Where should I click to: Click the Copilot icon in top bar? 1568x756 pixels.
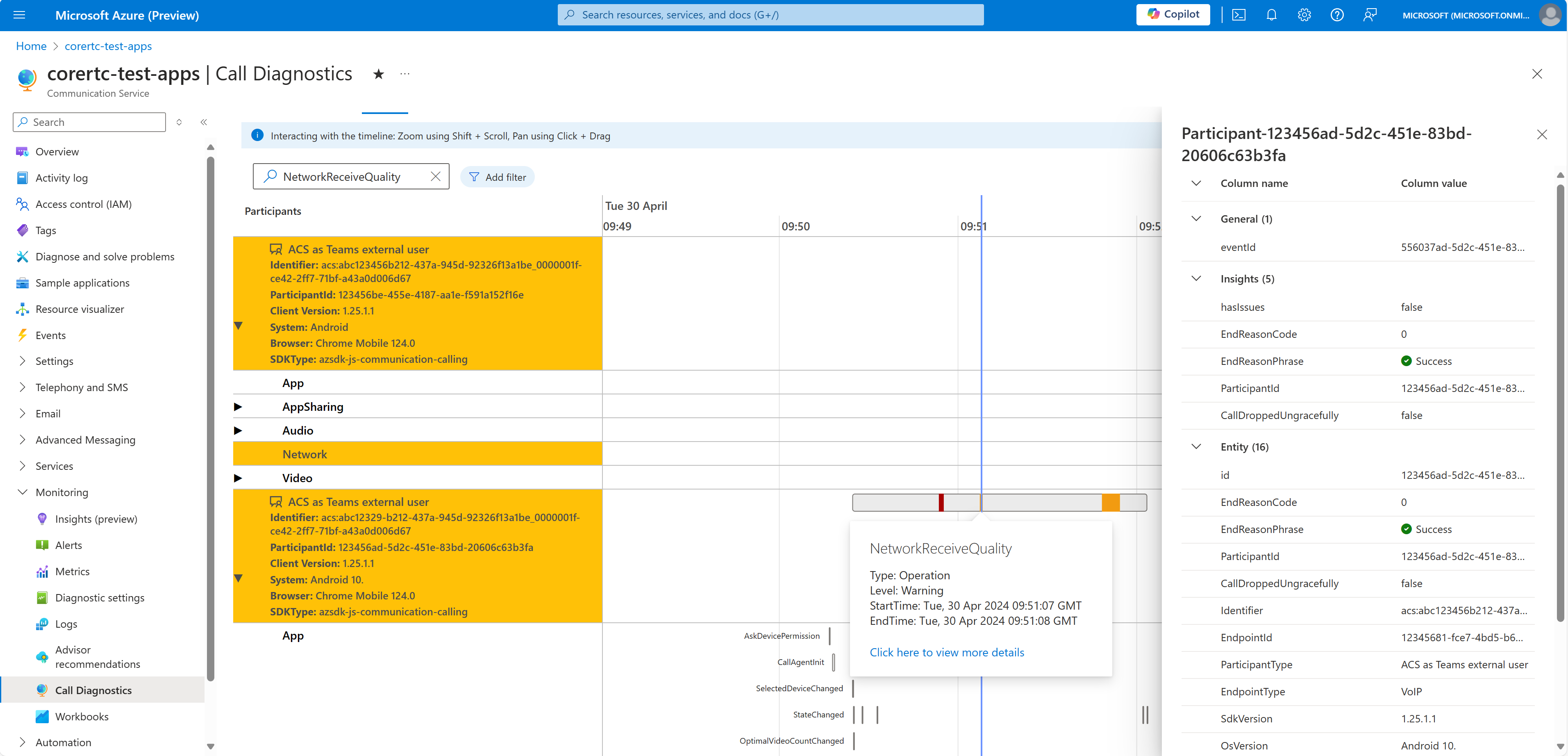tap(1177, 14)
